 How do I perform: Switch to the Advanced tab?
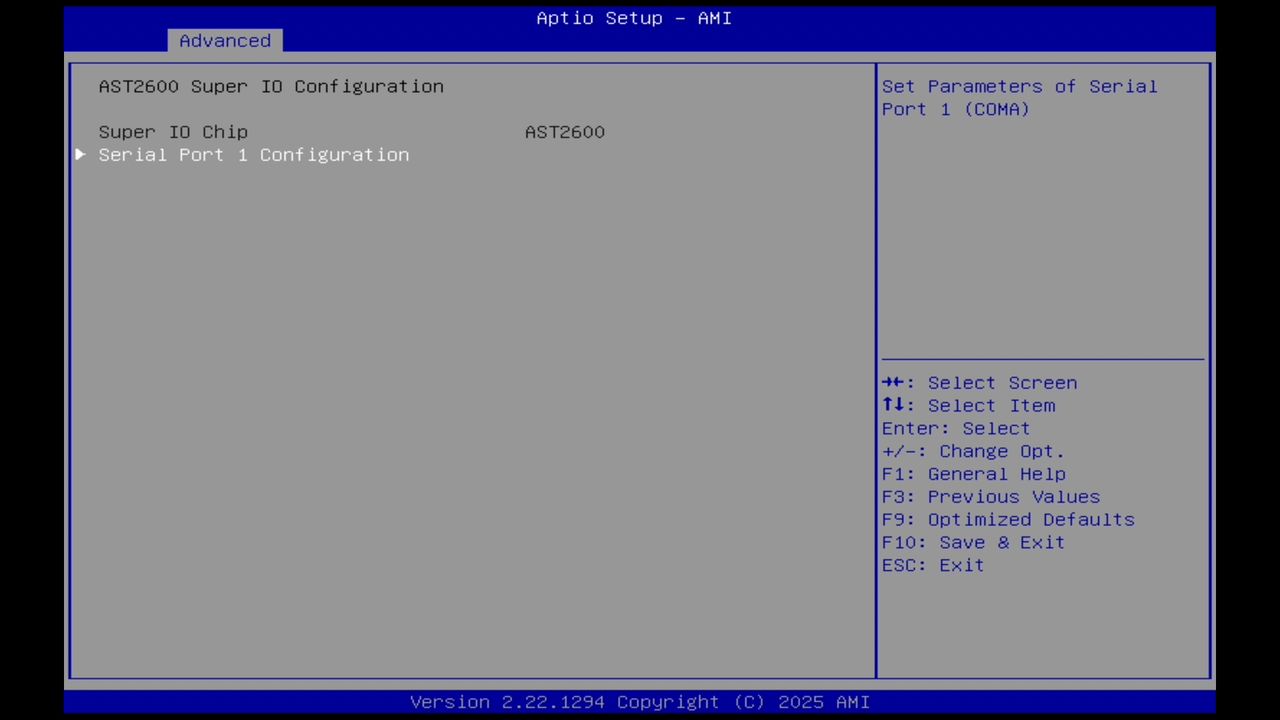[x=224, y=40]
